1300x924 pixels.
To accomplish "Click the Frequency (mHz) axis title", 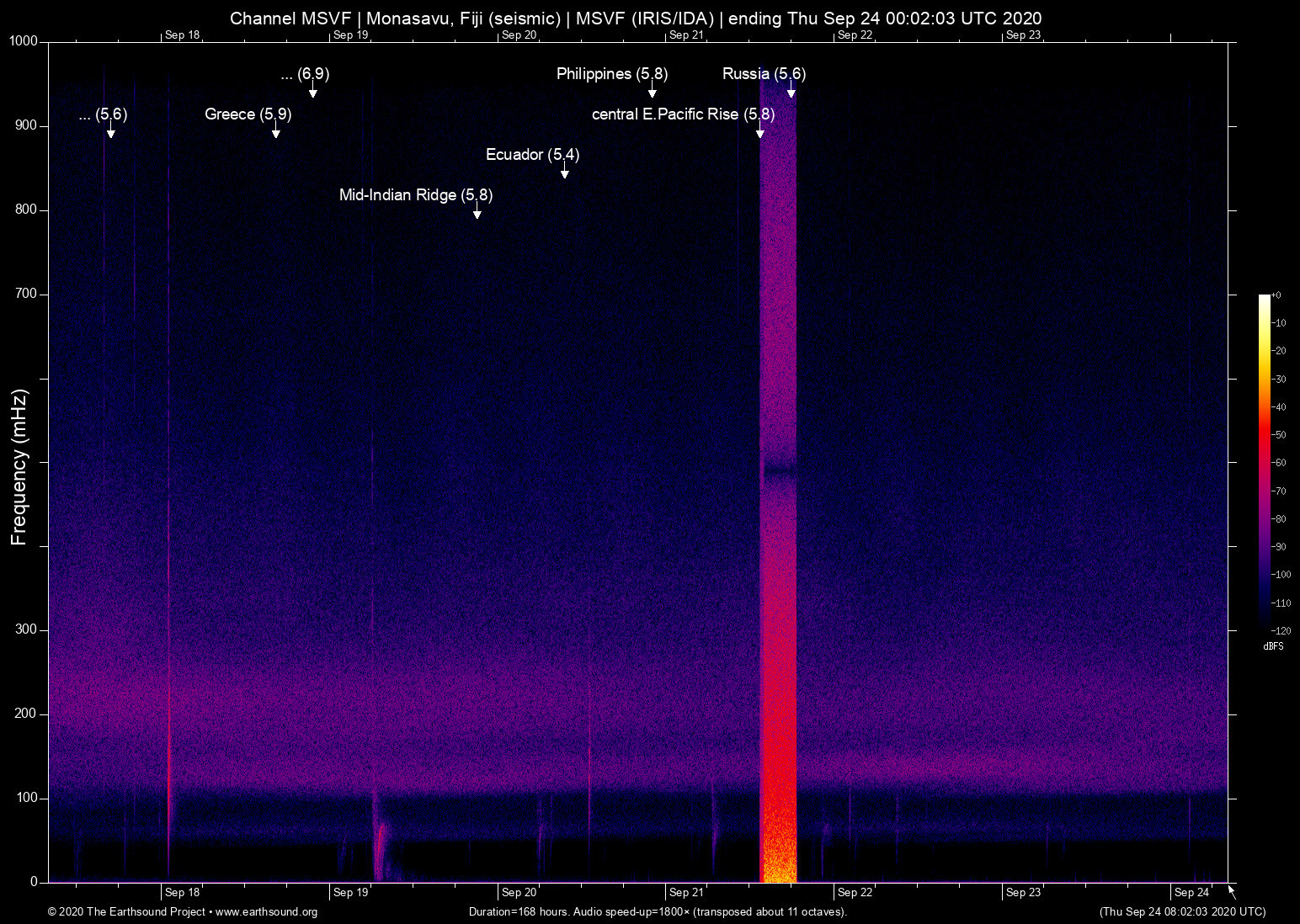I will [x=19, y=467].
